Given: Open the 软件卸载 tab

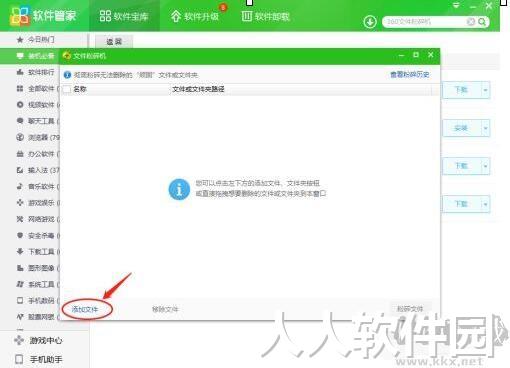Looking at the screenshot, I should 266,16.
